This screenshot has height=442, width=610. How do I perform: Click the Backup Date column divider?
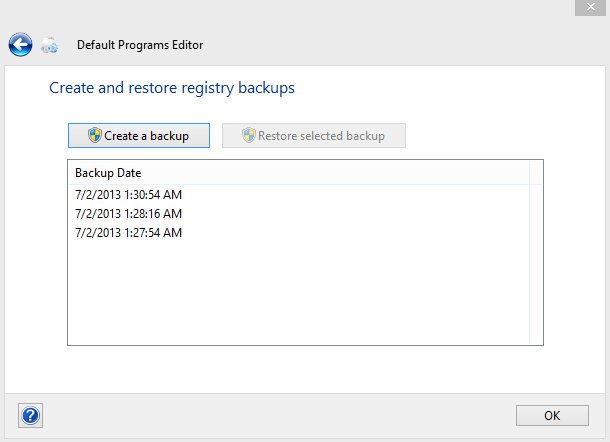pos(529,173)
